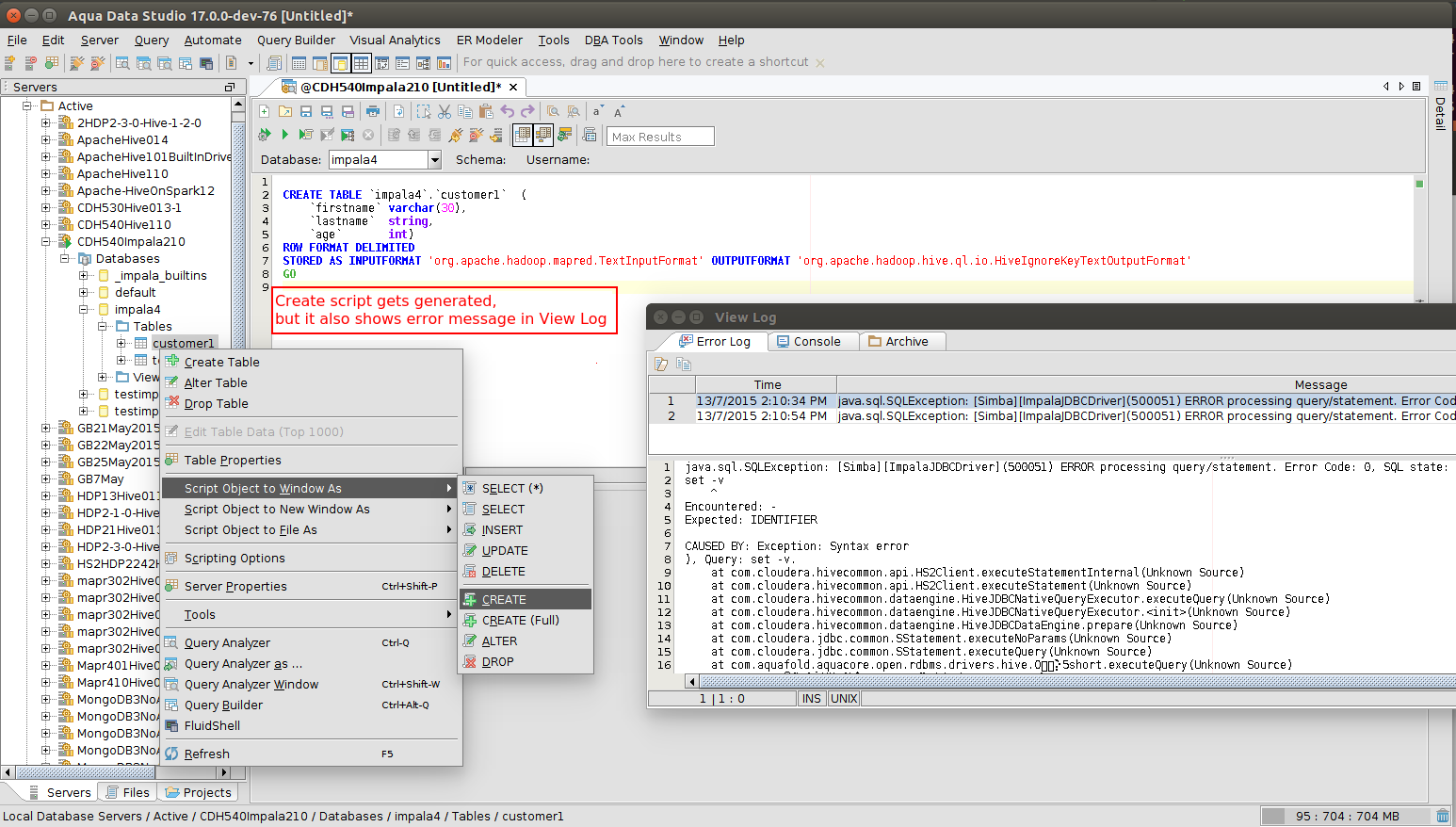
Task: Click the New script icon in editor toolbar
Action: pyautogui.click(x=265, y=111)
